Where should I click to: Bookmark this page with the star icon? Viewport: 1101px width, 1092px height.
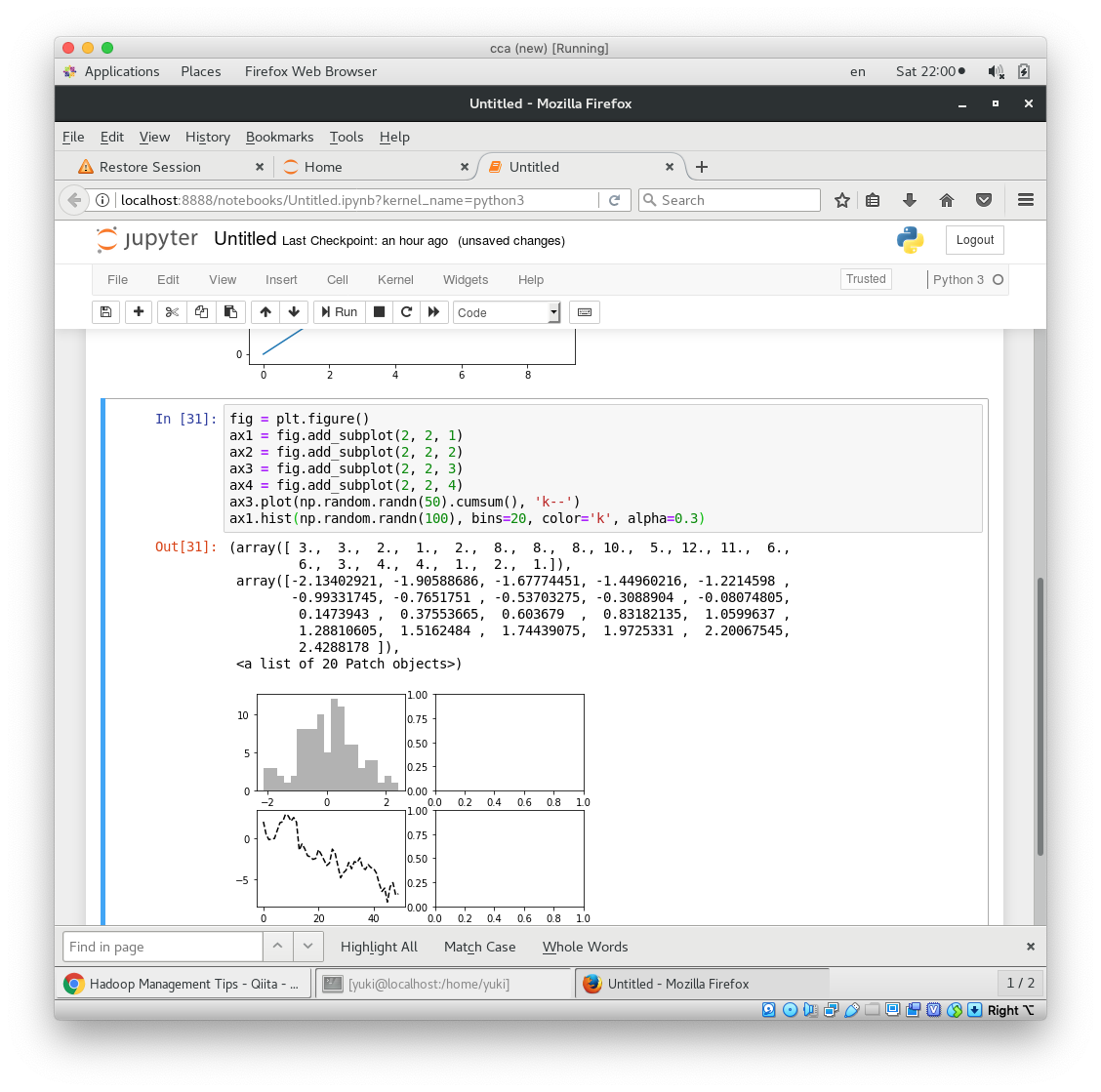(842, 200)
